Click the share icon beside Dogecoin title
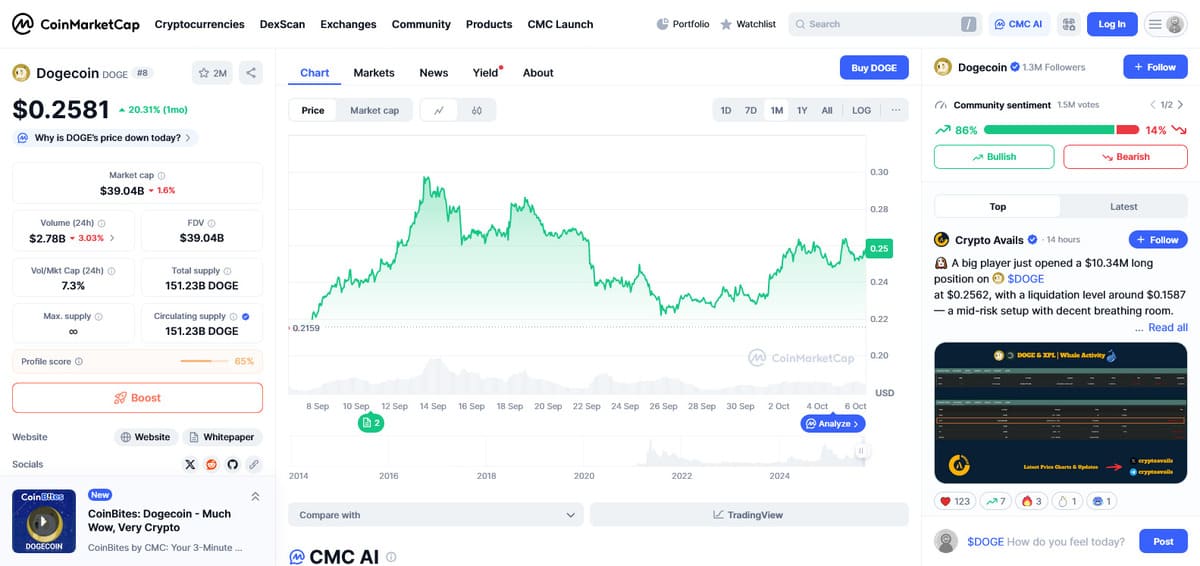The width and height of the screenshot is (1200, 566). (250, 73)
